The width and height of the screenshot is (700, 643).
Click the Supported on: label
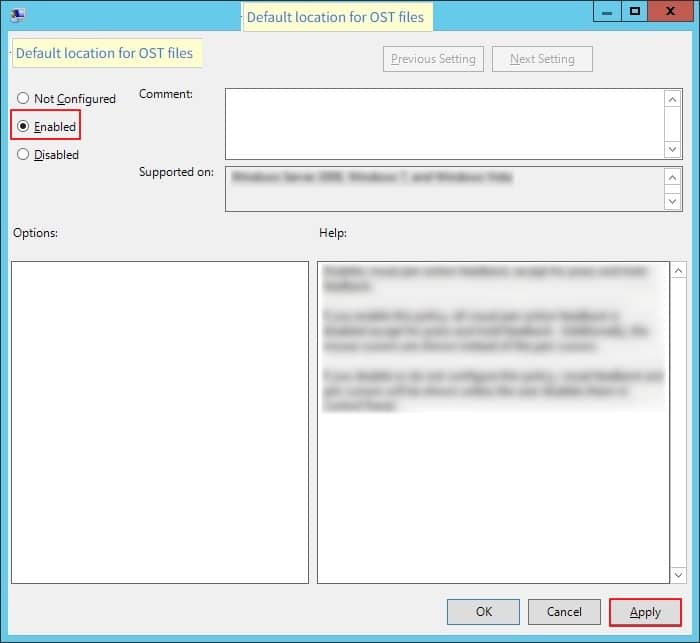click(x=176, y=172)
